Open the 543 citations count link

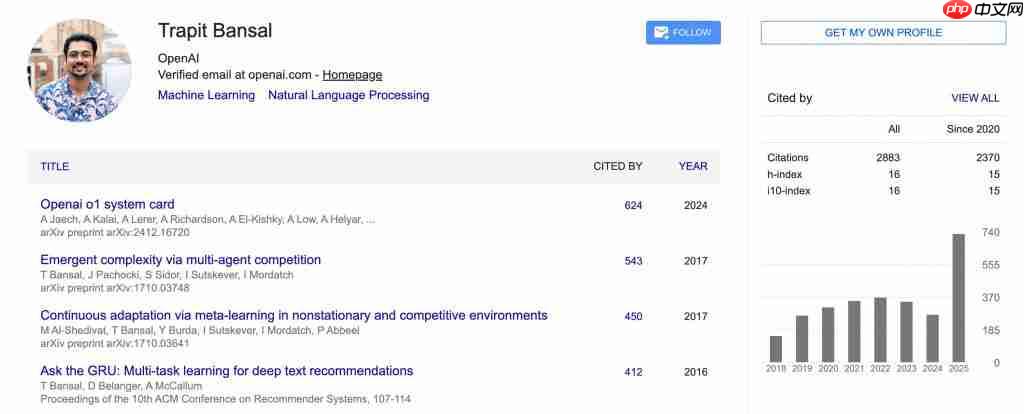(633, 261)
